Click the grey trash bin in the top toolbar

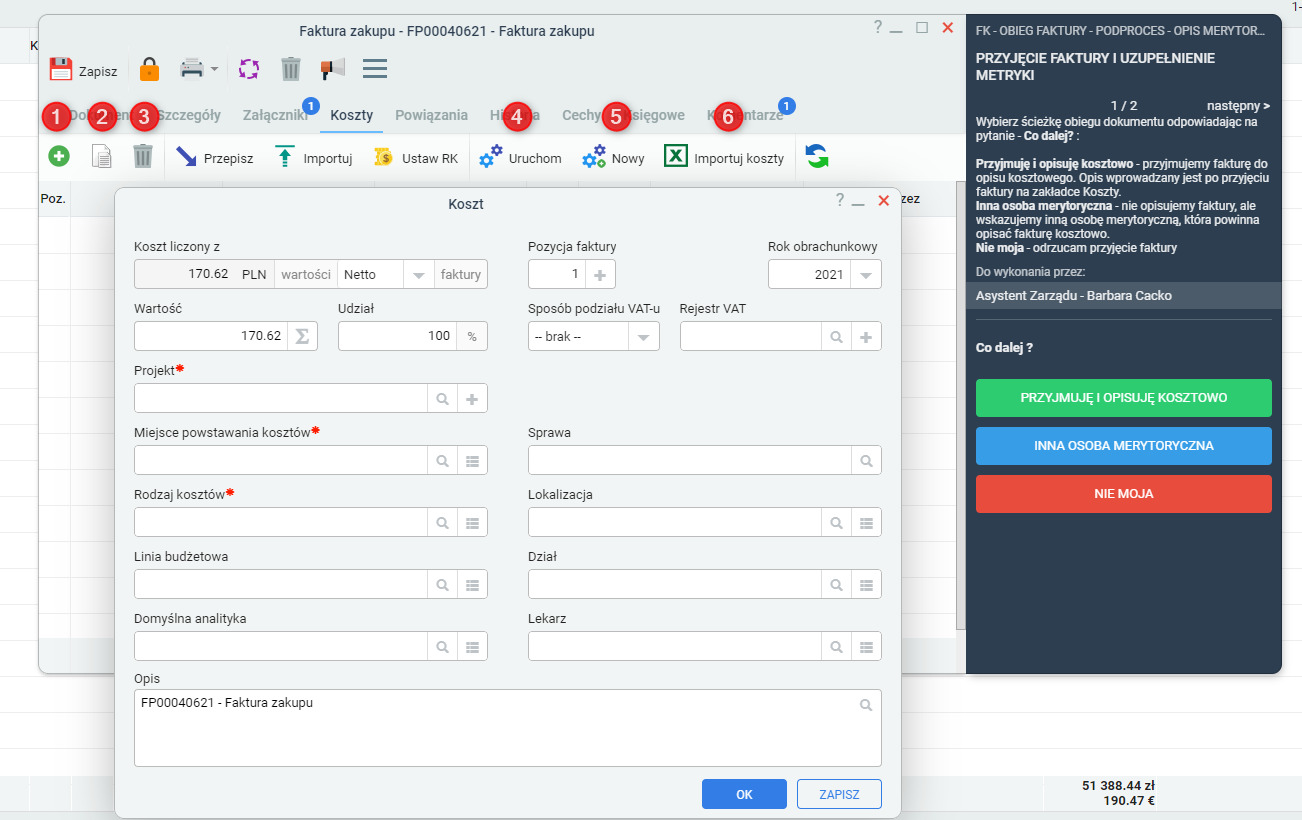pyautogui.click(x=291, y=69)
